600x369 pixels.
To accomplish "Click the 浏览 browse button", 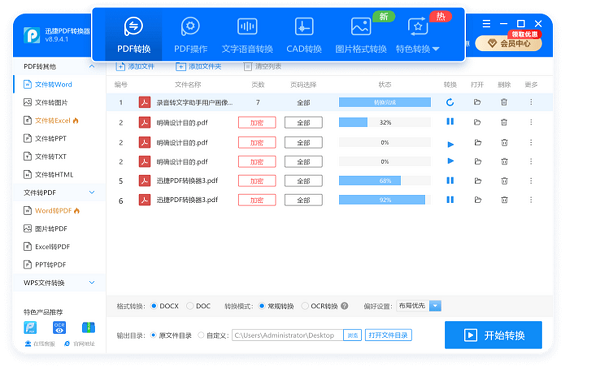I will 352,335.
